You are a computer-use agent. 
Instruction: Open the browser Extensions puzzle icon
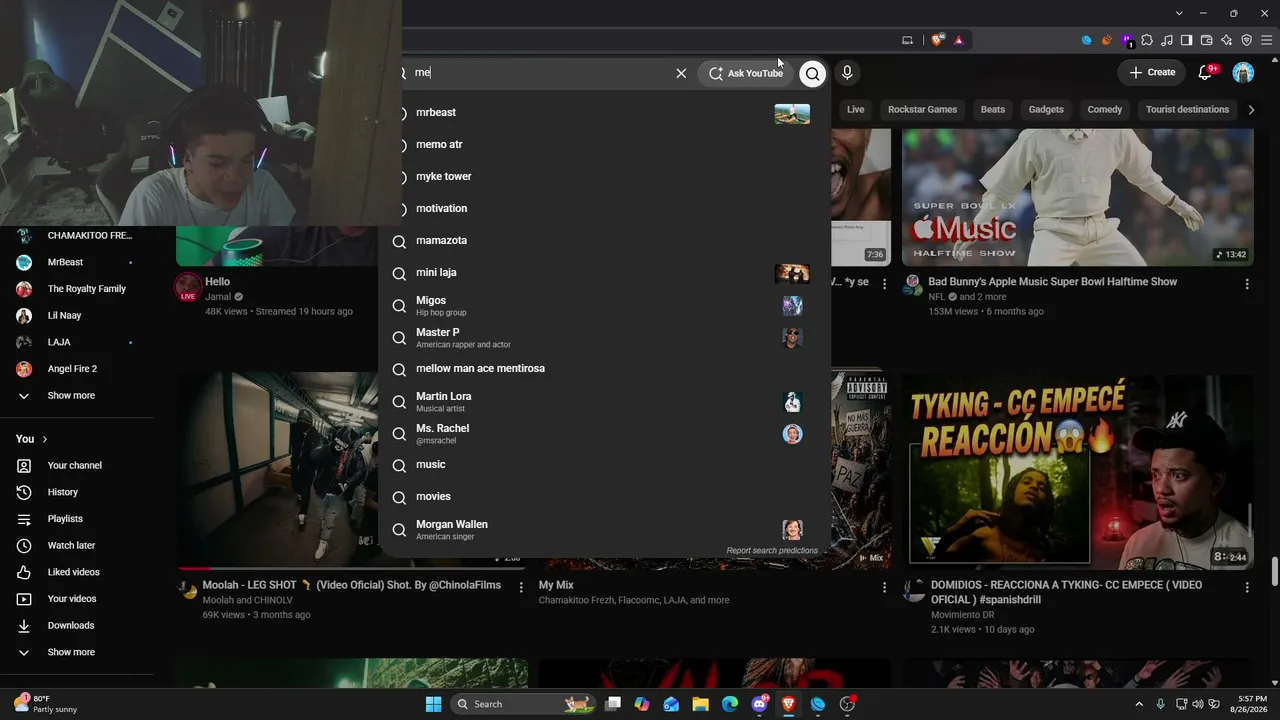(x=1147, y=40)
